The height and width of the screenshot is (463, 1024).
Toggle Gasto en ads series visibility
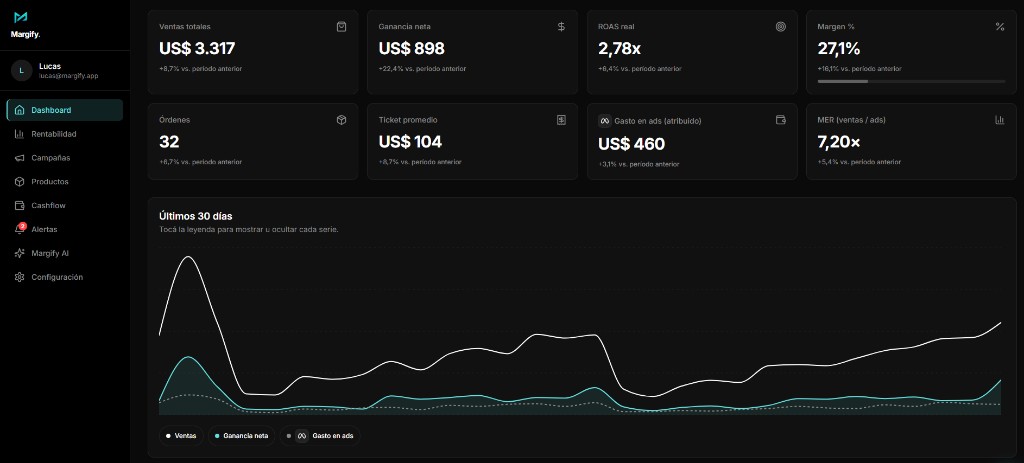point(320,436)
